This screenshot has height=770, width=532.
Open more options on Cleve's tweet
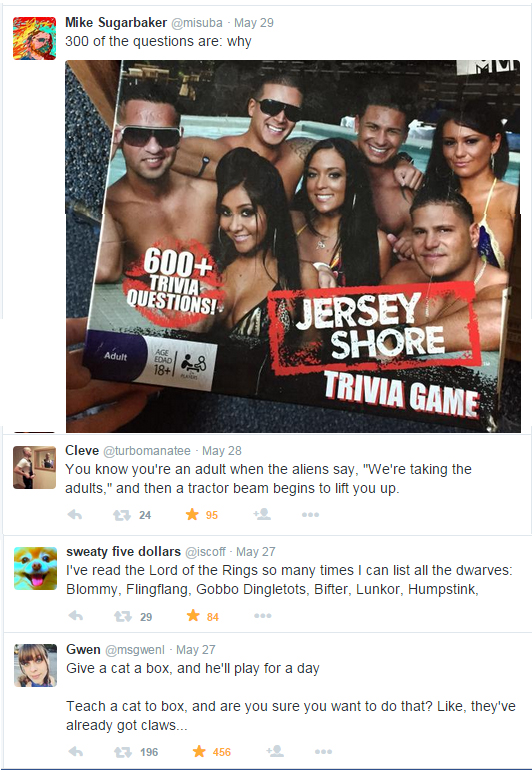pyautogui.click(x=310, y=515)
